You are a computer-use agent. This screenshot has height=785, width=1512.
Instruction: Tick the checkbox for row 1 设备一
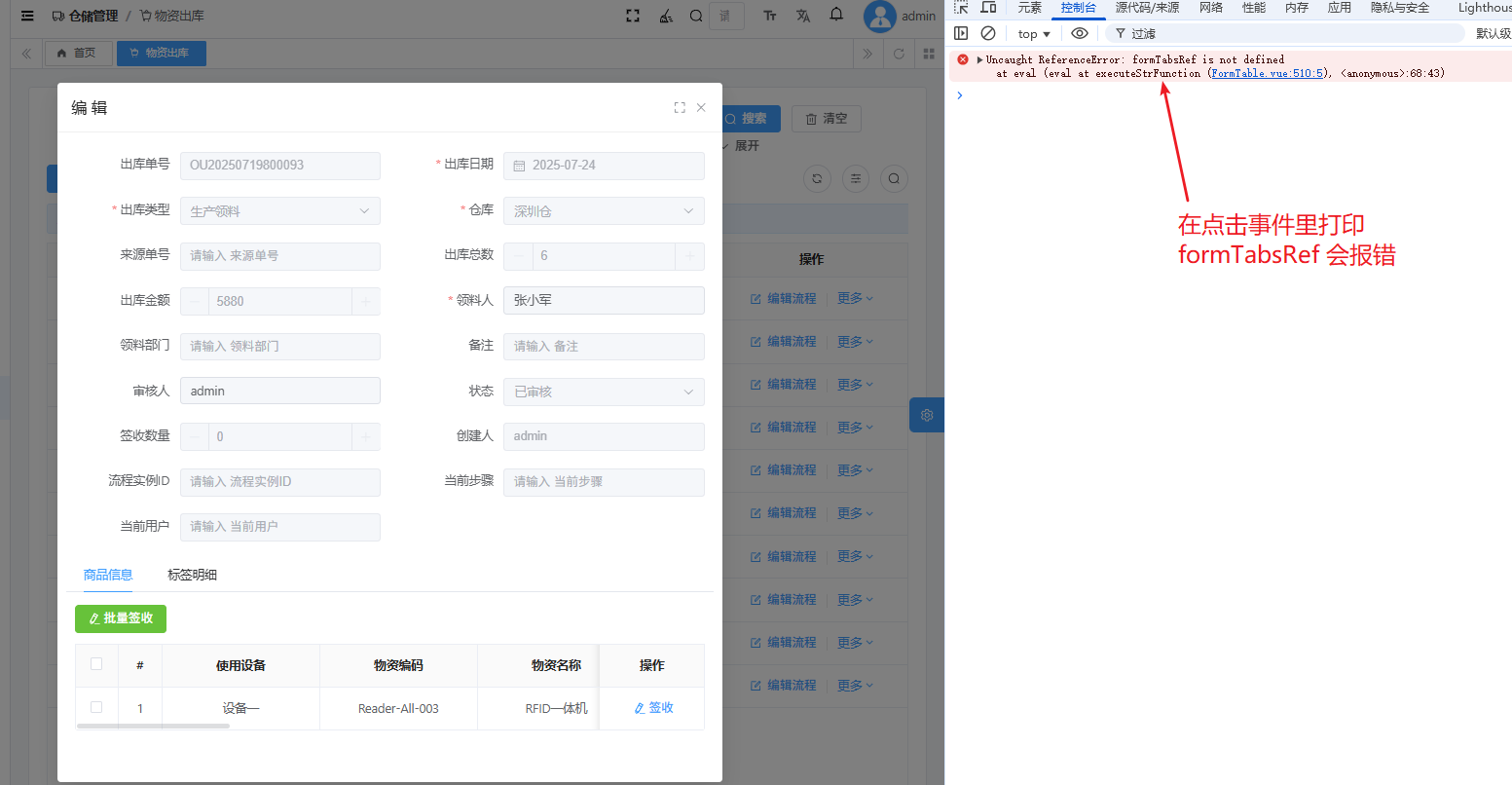96,707
